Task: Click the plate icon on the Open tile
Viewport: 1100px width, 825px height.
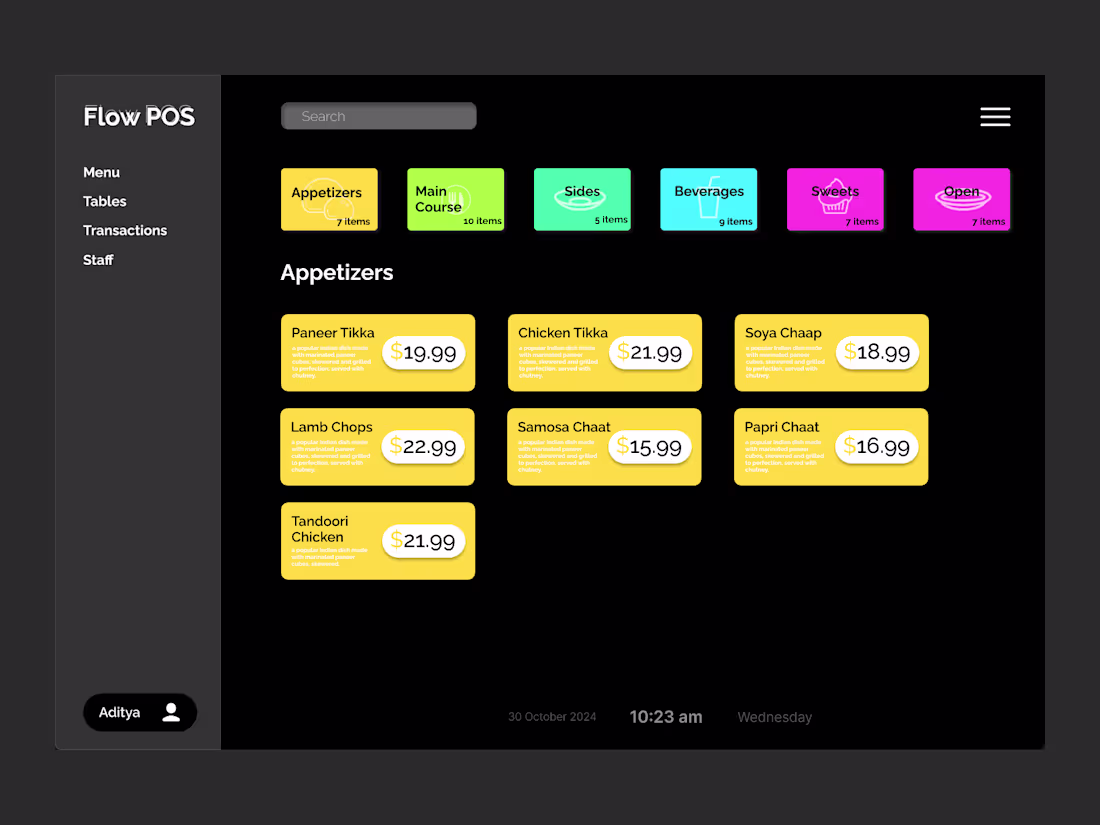Action: click(x=961, y=199)
